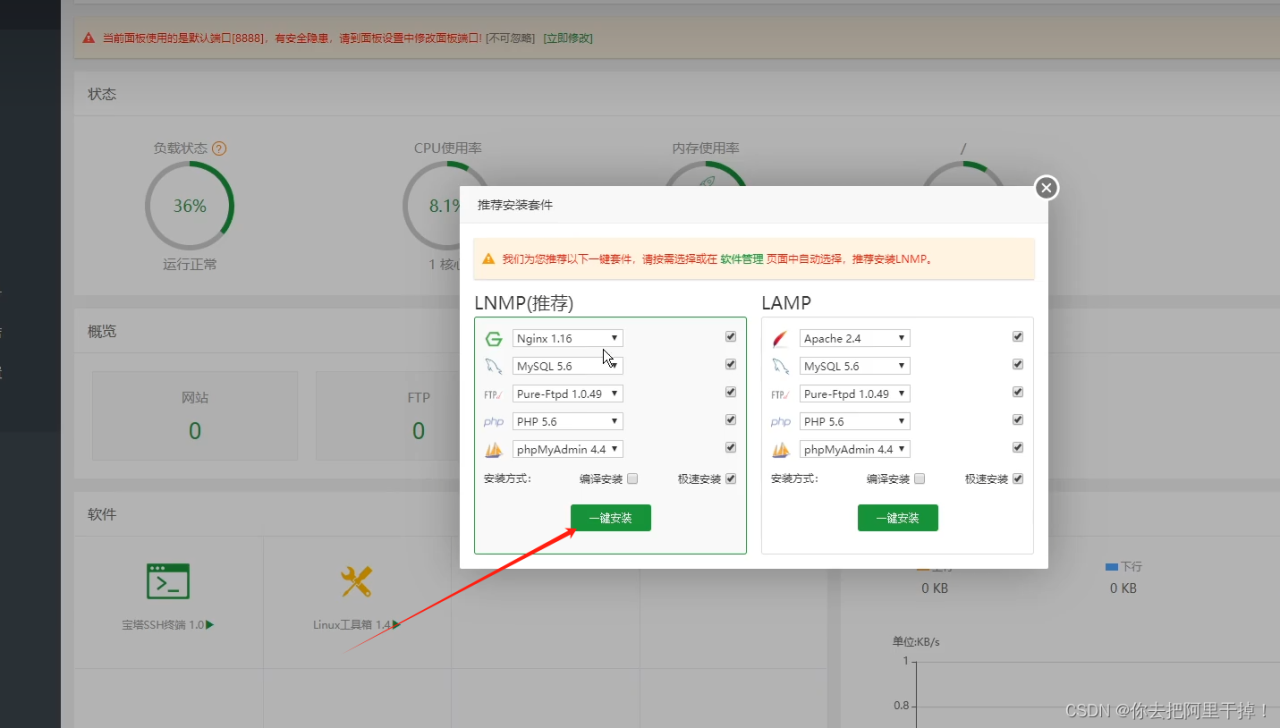Open the LNMP MySQL 5.6 version dropdown
This screenshot has height=728, width=1280.
click(568, 366)
